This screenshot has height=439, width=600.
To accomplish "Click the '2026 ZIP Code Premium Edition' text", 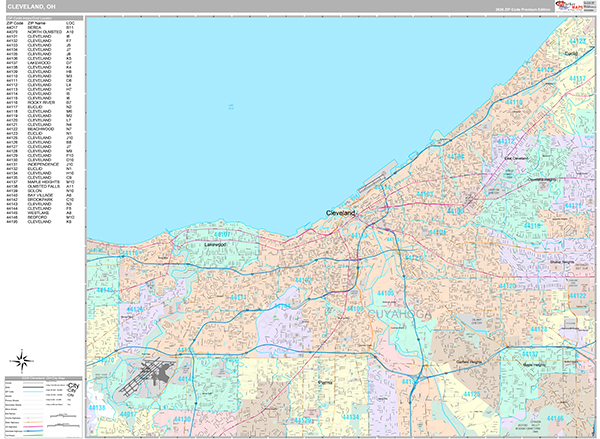I will [522, 9].
